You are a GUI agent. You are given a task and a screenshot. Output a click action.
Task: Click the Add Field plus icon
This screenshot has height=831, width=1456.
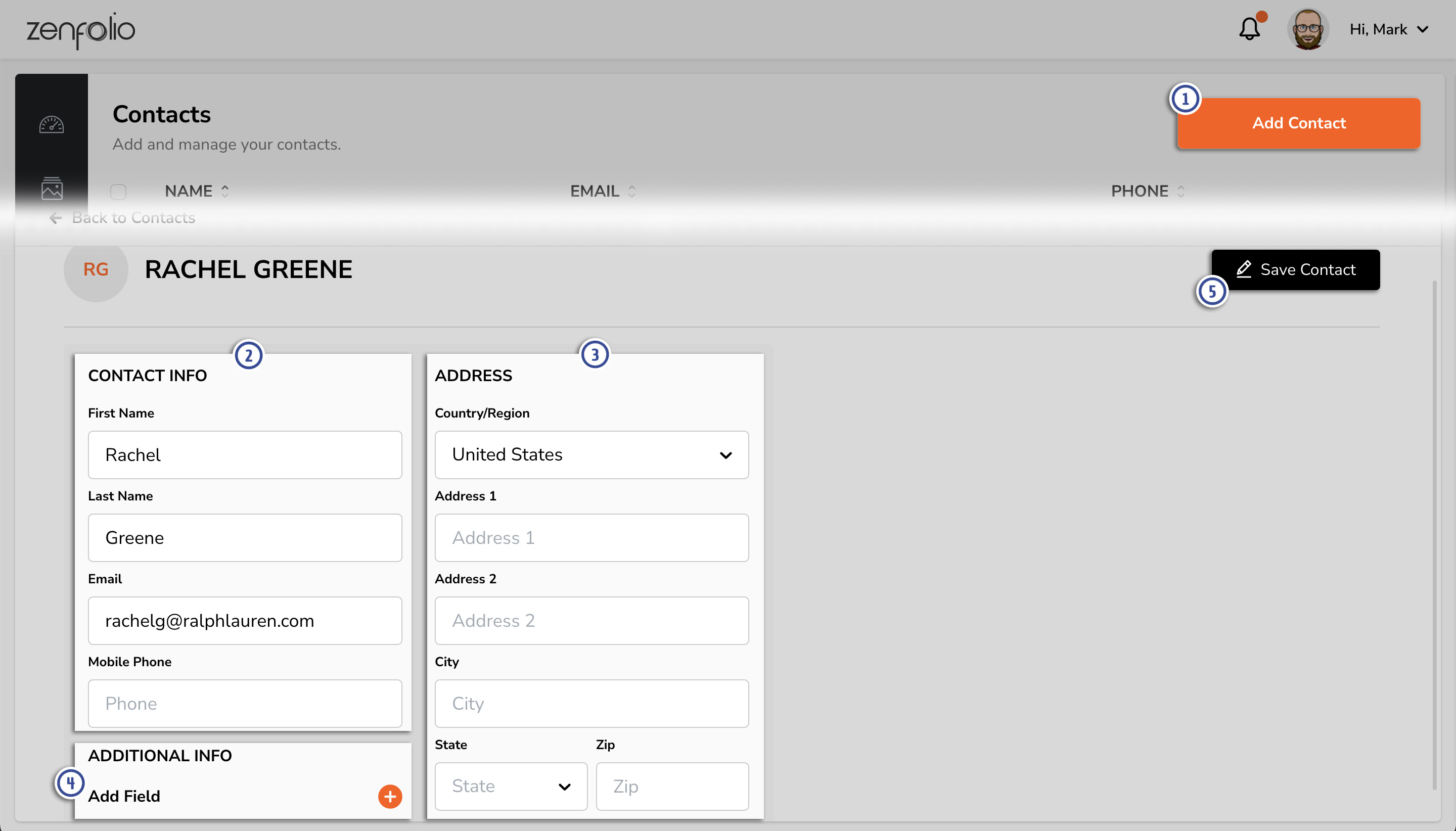point(390,796)
